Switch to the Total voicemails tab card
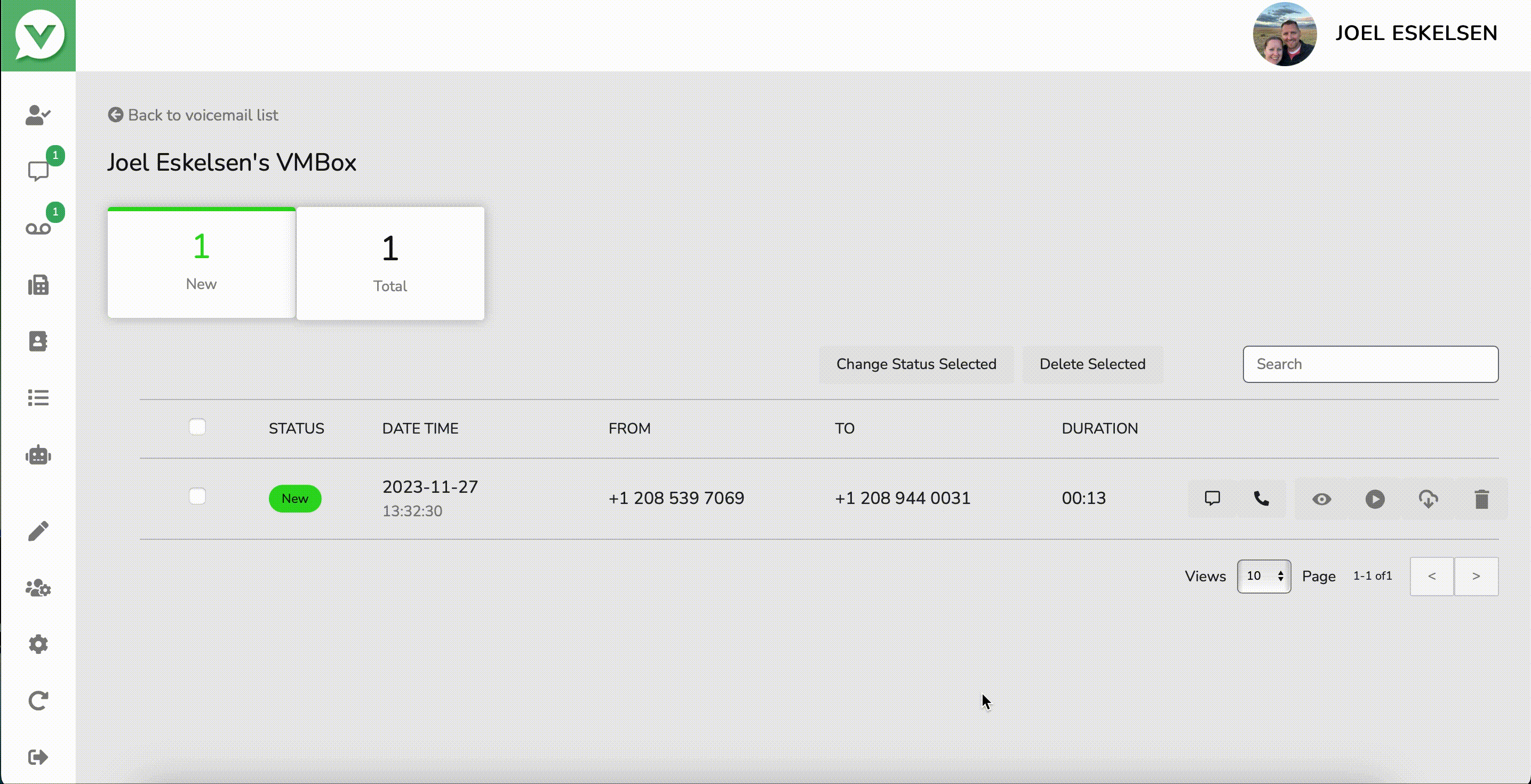The width and height of the screenshot is (1531, 784). pyautogui.click(x=390, y=263)
